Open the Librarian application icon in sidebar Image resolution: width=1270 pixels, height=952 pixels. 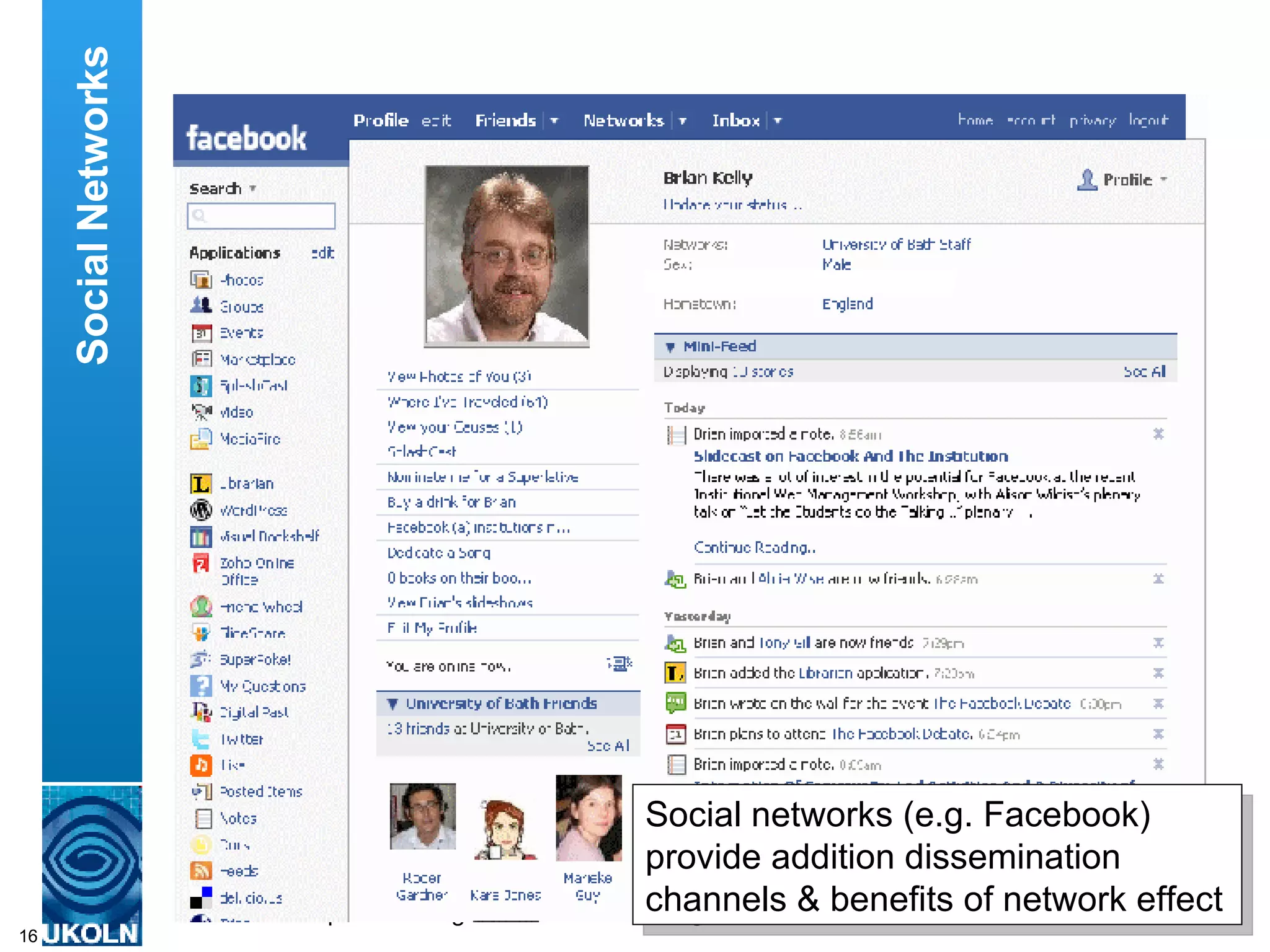(x=200, y=483)
